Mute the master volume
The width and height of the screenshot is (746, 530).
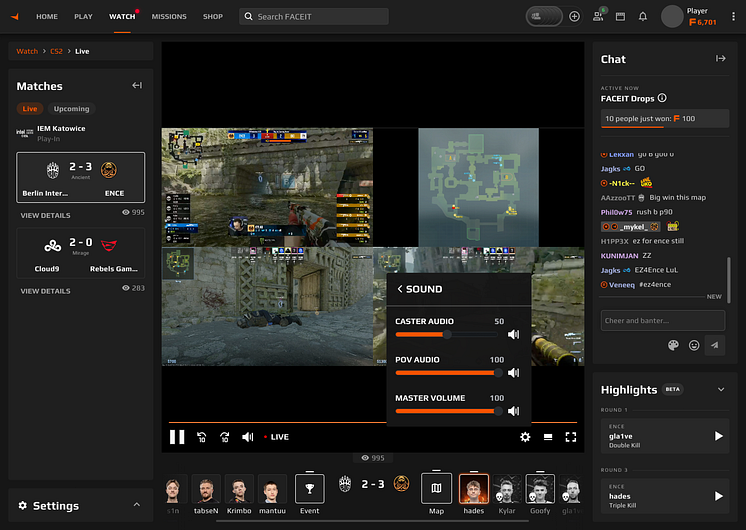(x=513, y=411)
